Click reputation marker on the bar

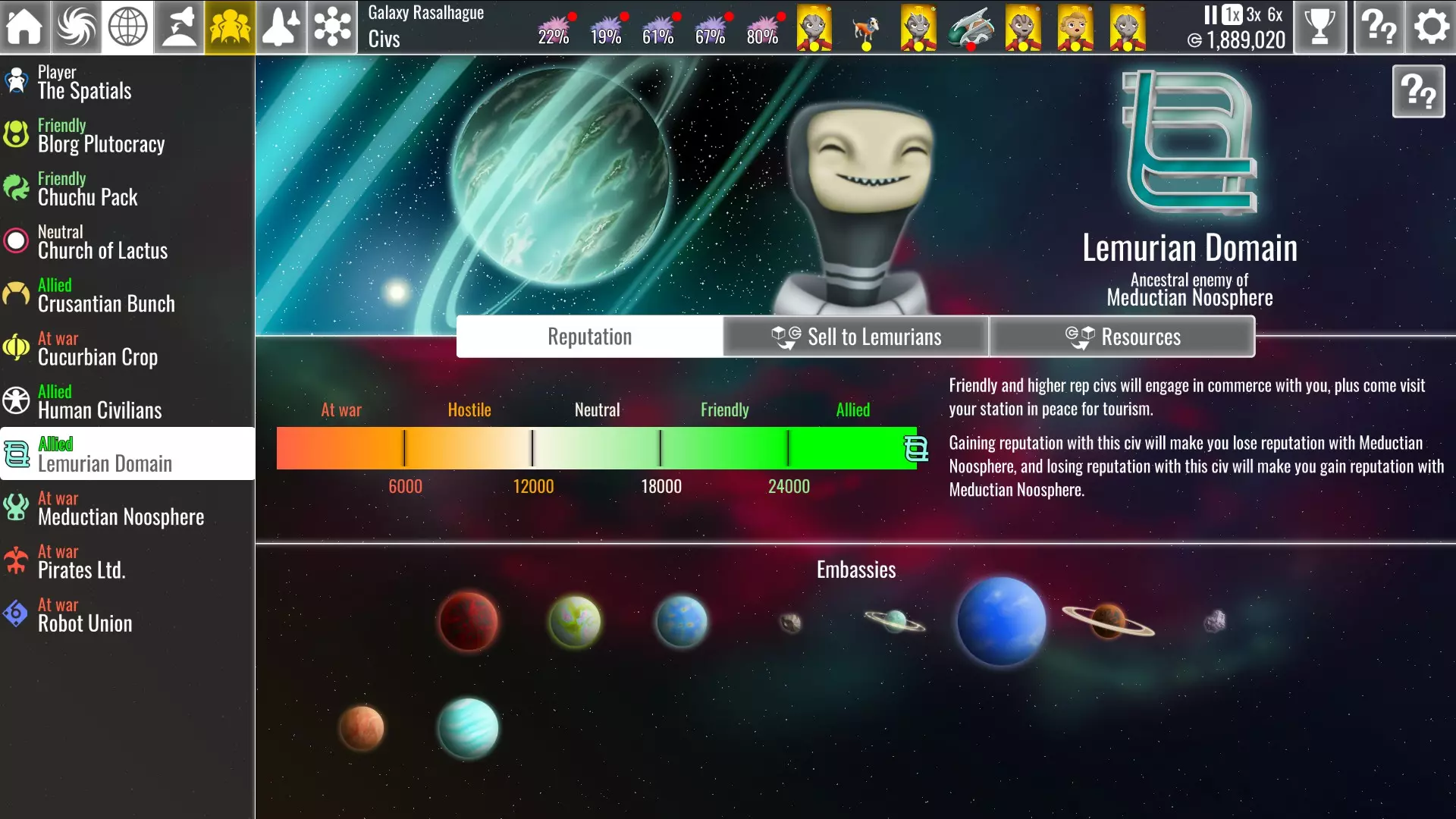pyautogui.click(x=916, y=449)
